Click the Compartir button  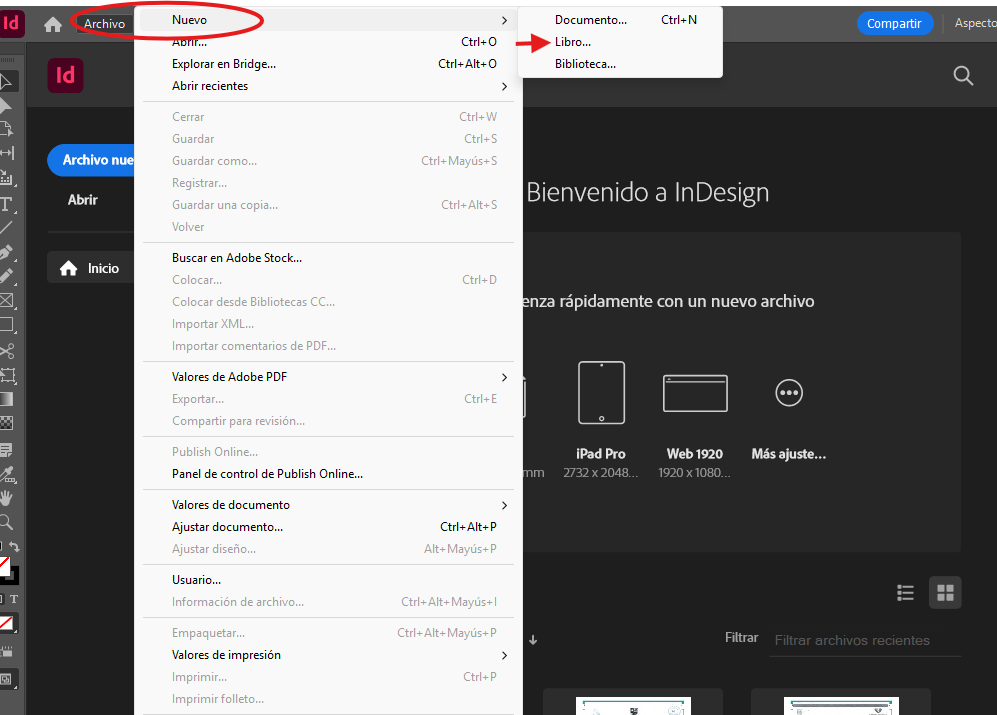895,22
